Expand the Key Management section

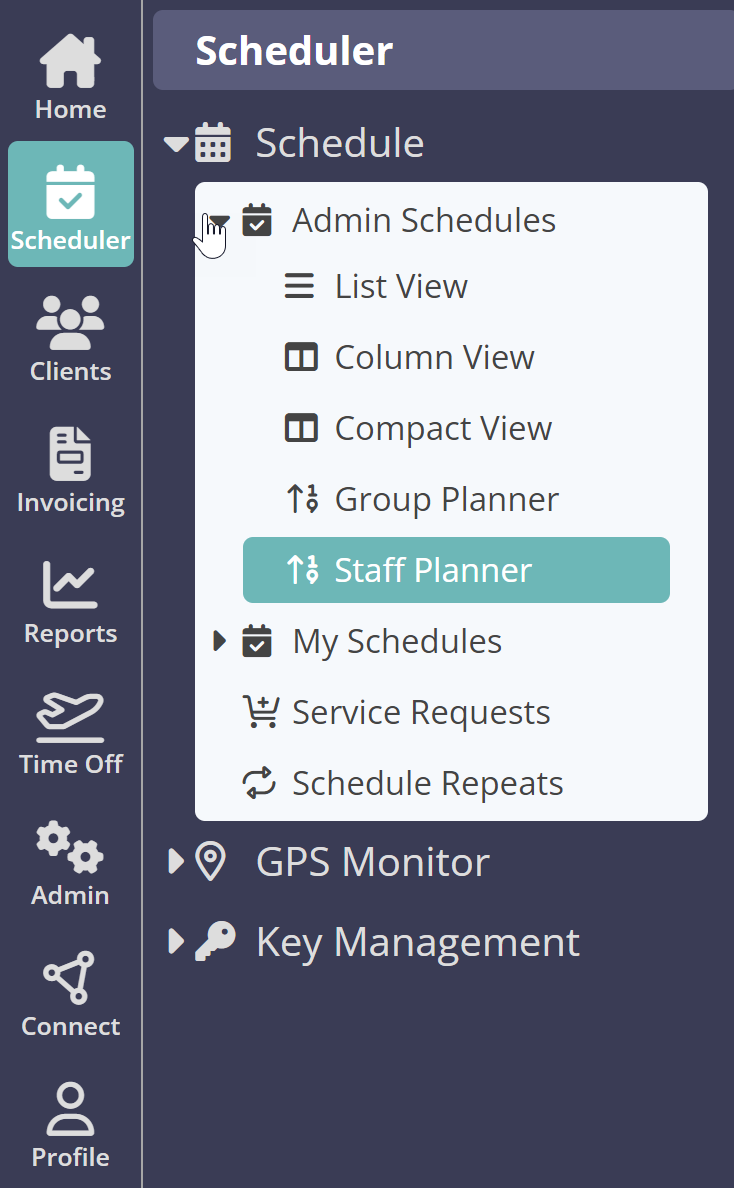click(x=176, y=941)
